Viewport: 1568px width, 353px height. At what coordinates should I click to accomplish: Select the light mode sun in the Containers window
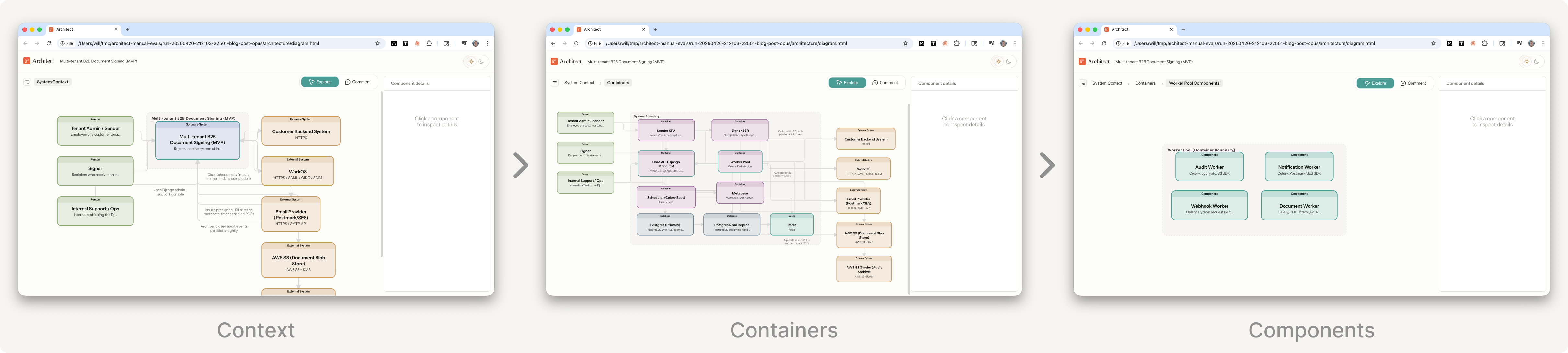click(x=999, y=62)
